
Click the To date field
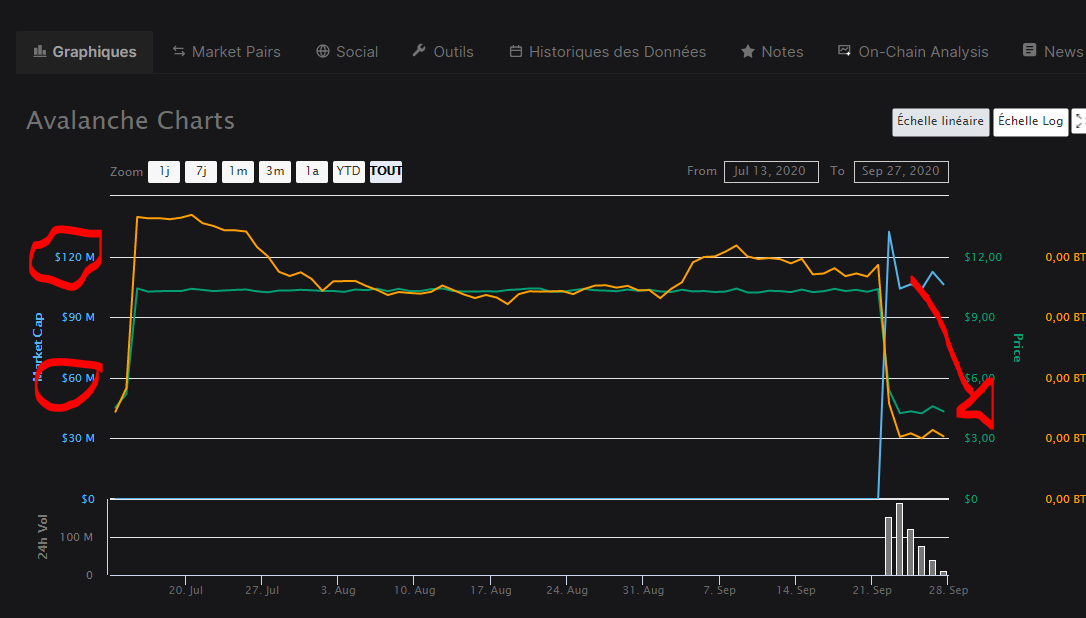point(901,172)
